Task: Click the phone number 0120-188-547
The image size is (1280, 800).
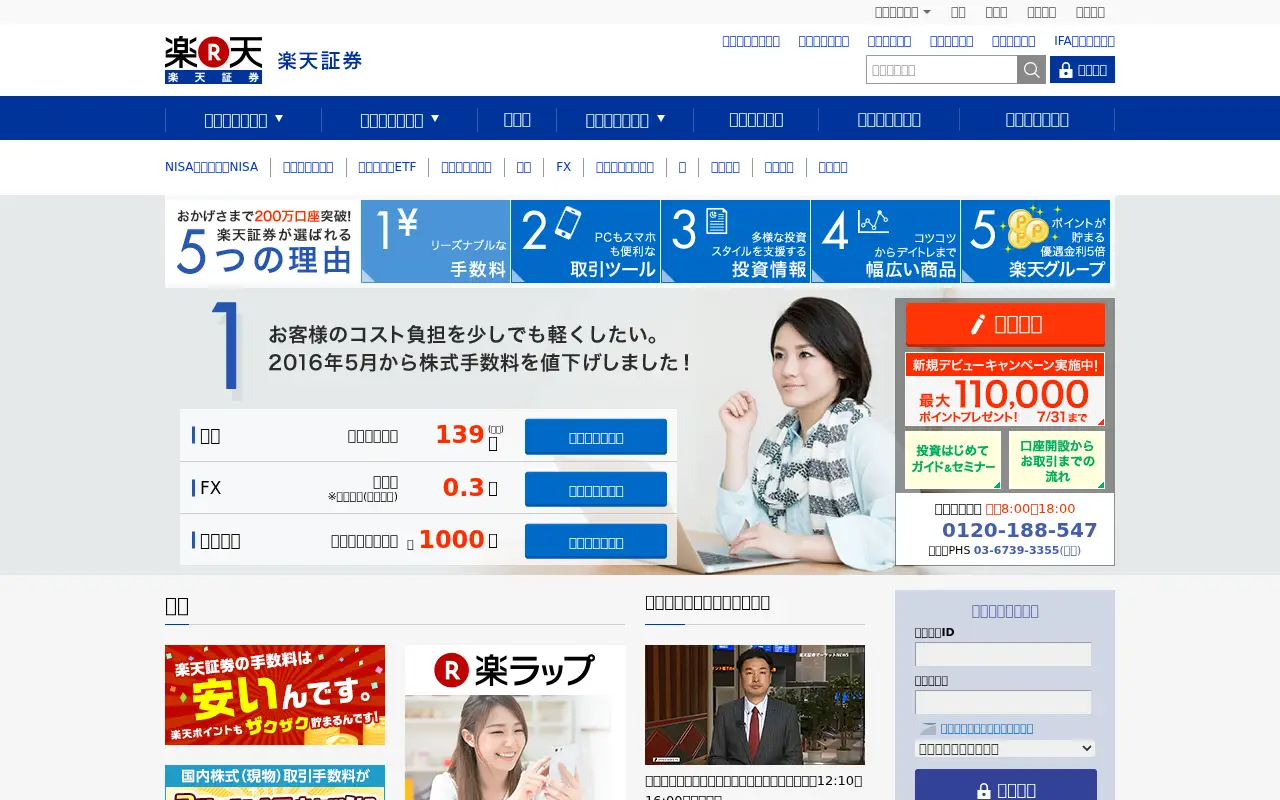Action: pyautogui.click(x=1019, y=530)
